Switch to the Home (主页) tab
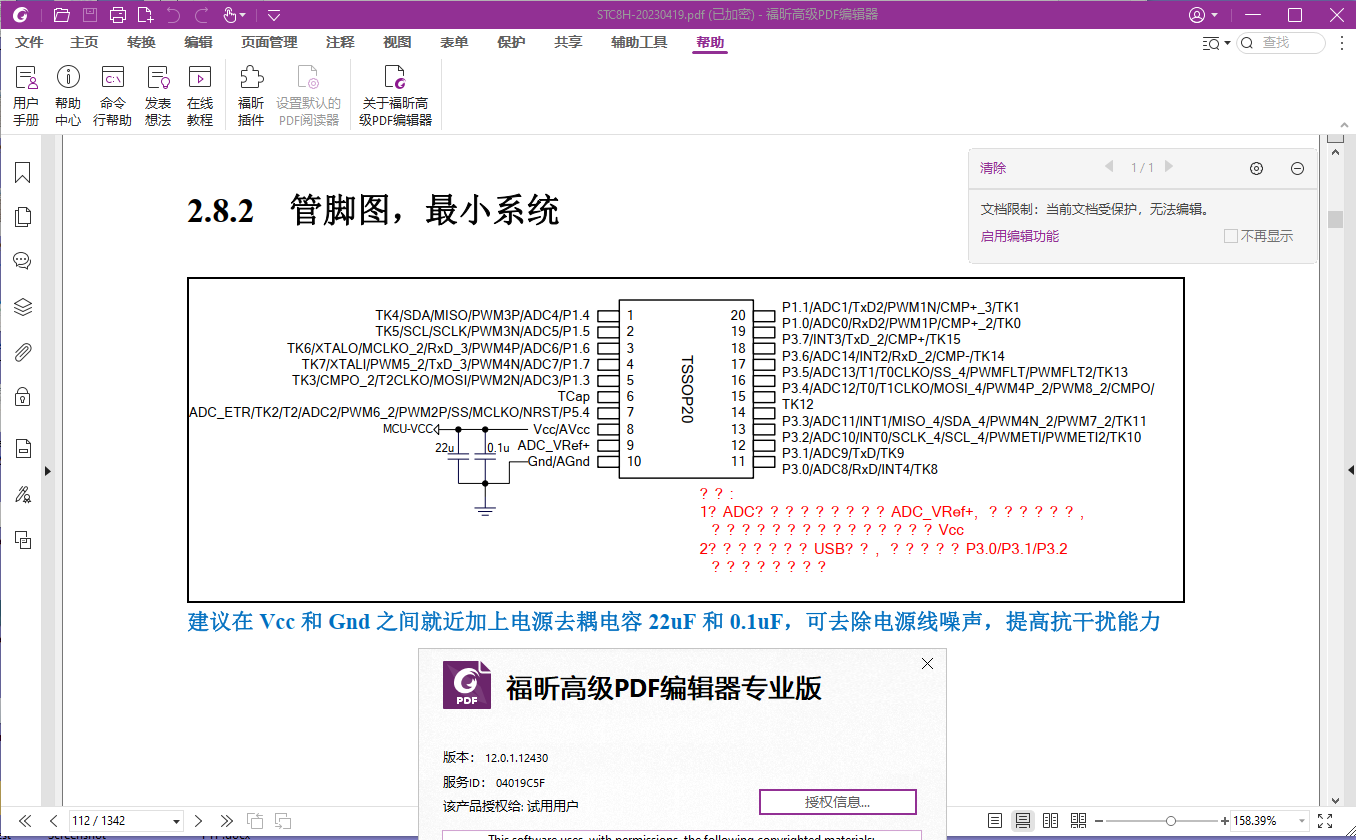The width and height of the screenshot is (1356, 840). pos(84,43)
